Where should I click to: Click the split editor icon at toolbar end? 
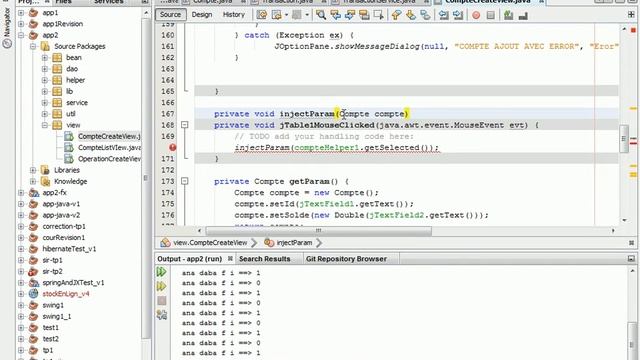click(631, 15)
